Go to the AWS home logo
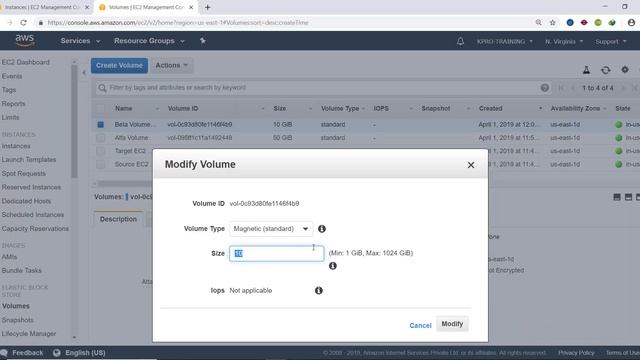The image size is (640, 360). coord(25,40)
